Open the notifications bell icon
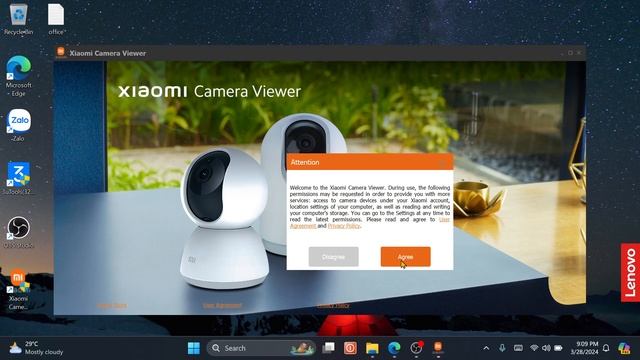Screen dimensions: 640x360 pyautogui.click(x=606, y=348)
